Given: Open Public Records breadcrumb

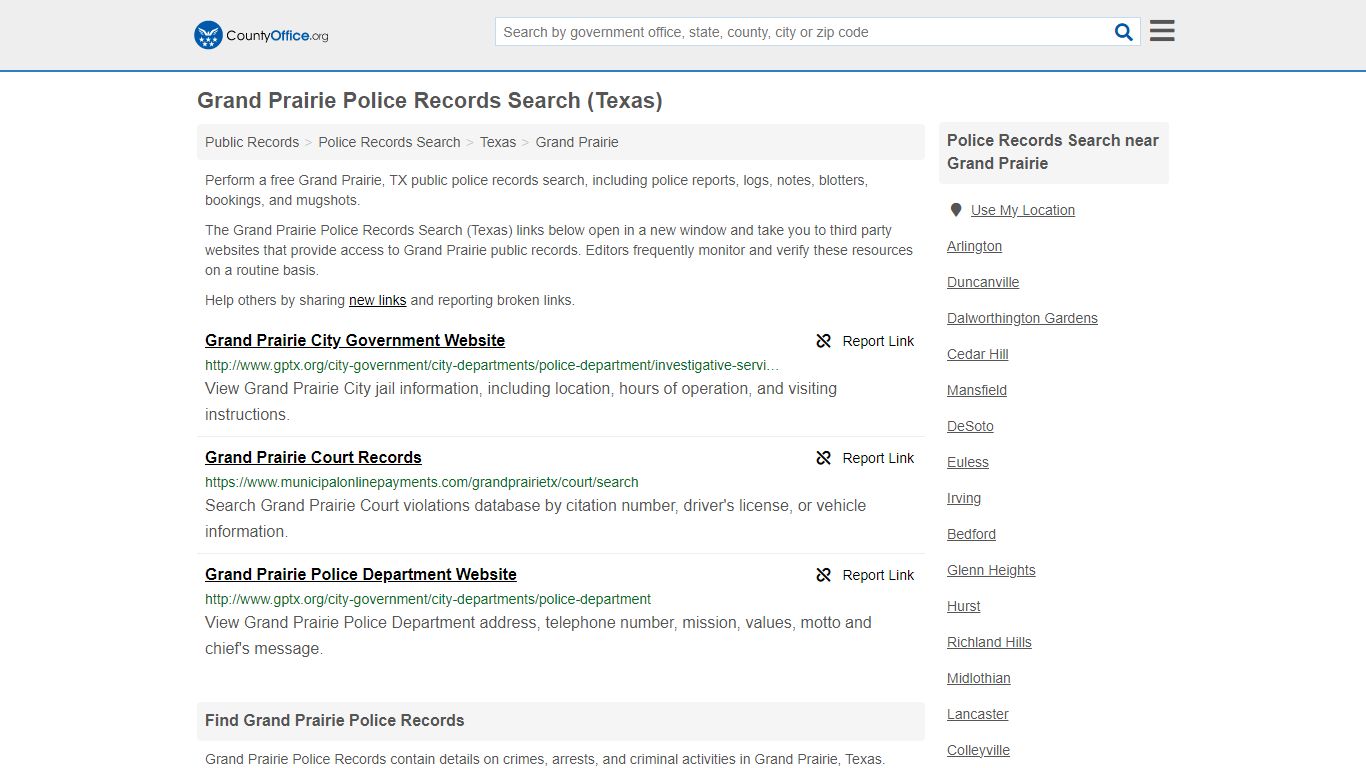Looking at the screenshot, I should [x=252, y=142].
